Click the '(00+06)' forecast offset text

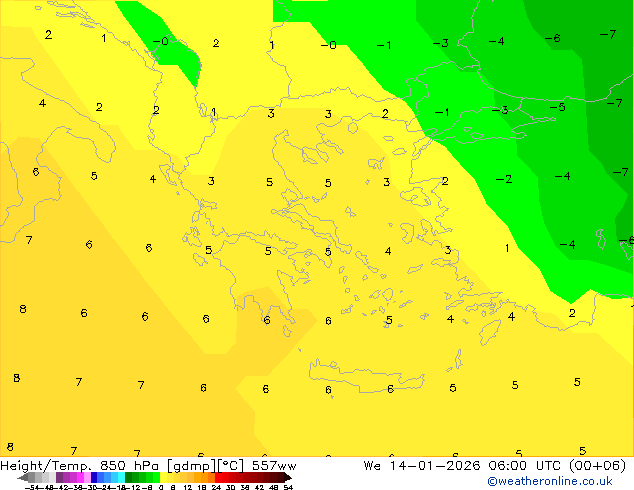click(598, 466)
